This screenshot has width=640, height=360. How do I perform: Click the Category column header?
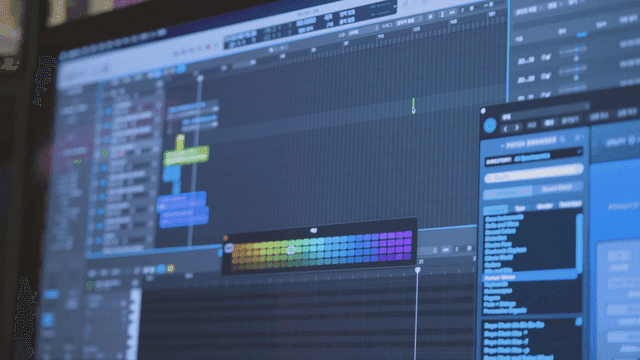click(496, 210)
